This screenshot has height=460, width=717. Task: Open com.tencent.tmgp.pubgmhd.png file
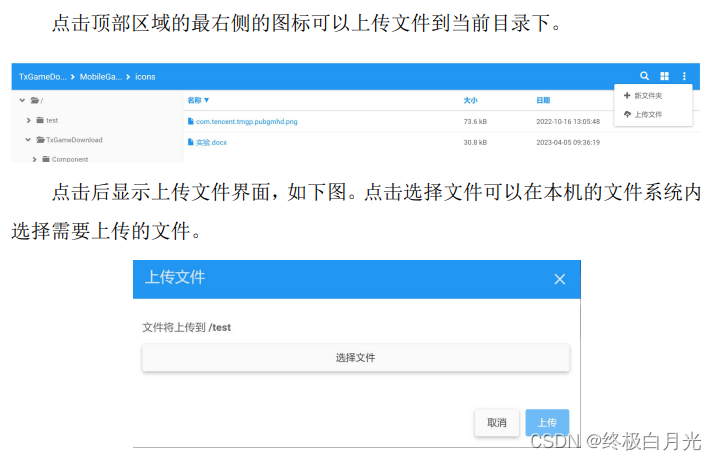click(246, 122)
